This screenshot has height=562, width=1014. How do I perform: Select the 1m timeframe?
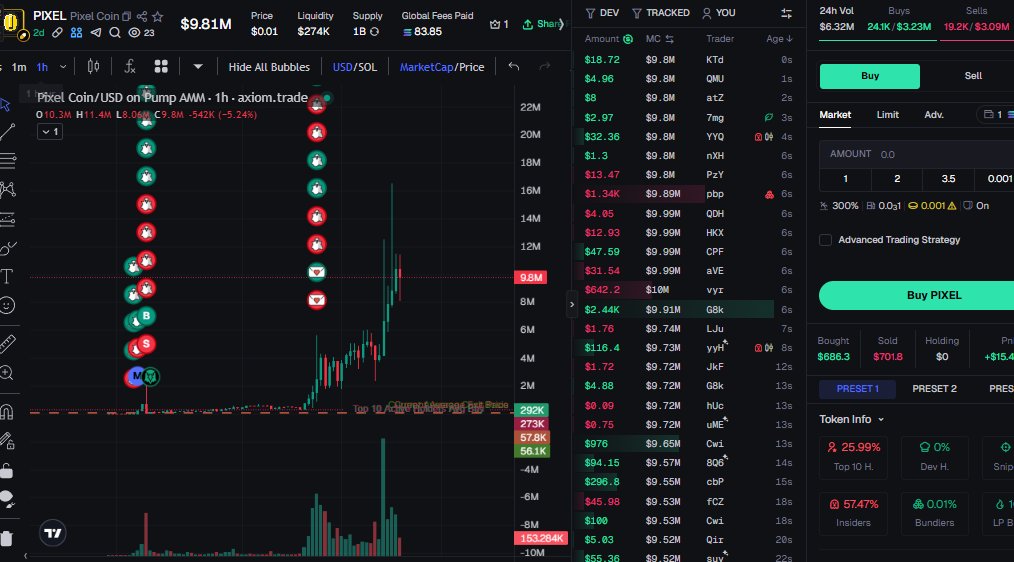(x=19, y=67)
